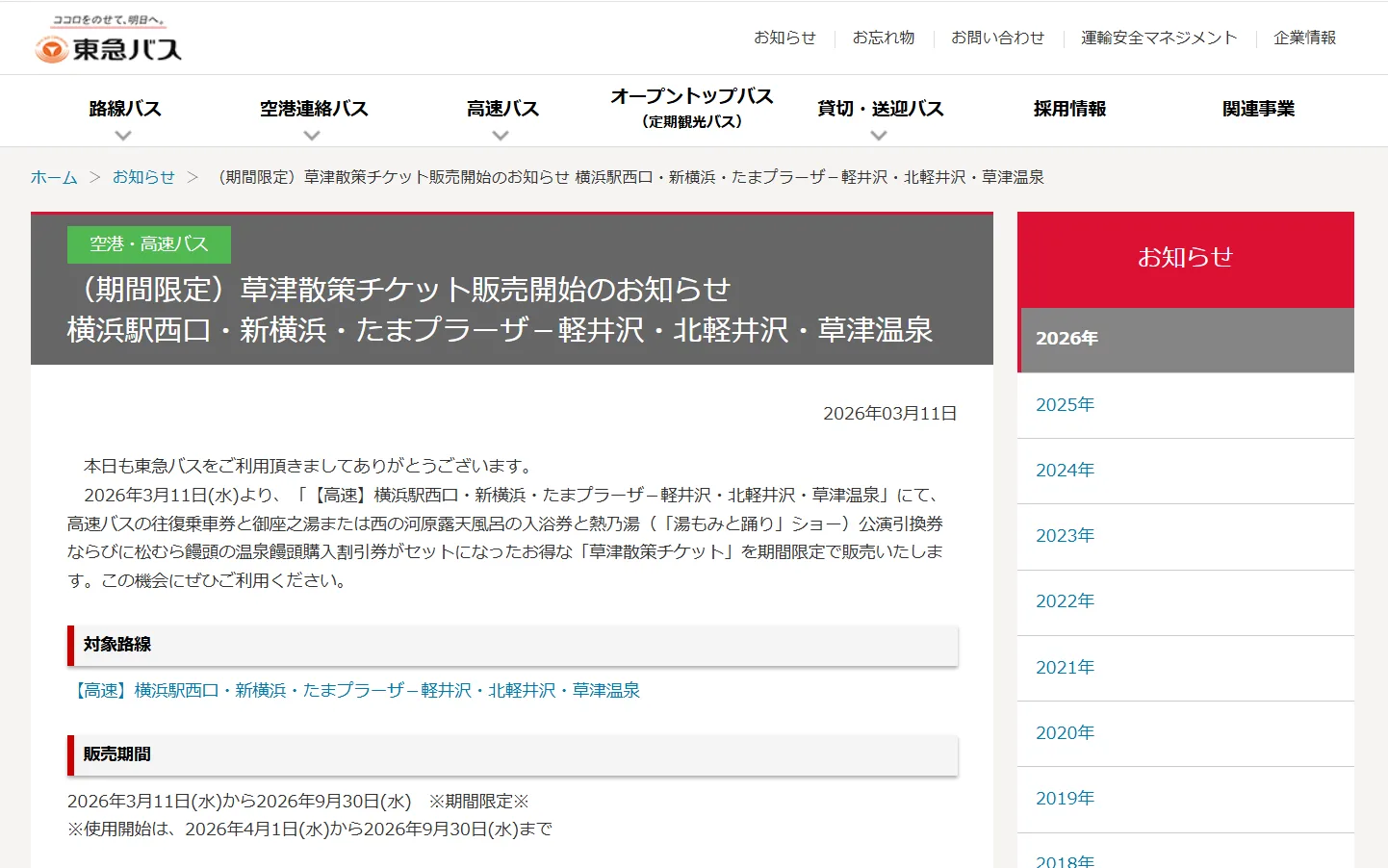Viewport: 1388px width, 868px height.
Task: Click the 2026年 sidebar entry
Action: (x=1066, y=338)
